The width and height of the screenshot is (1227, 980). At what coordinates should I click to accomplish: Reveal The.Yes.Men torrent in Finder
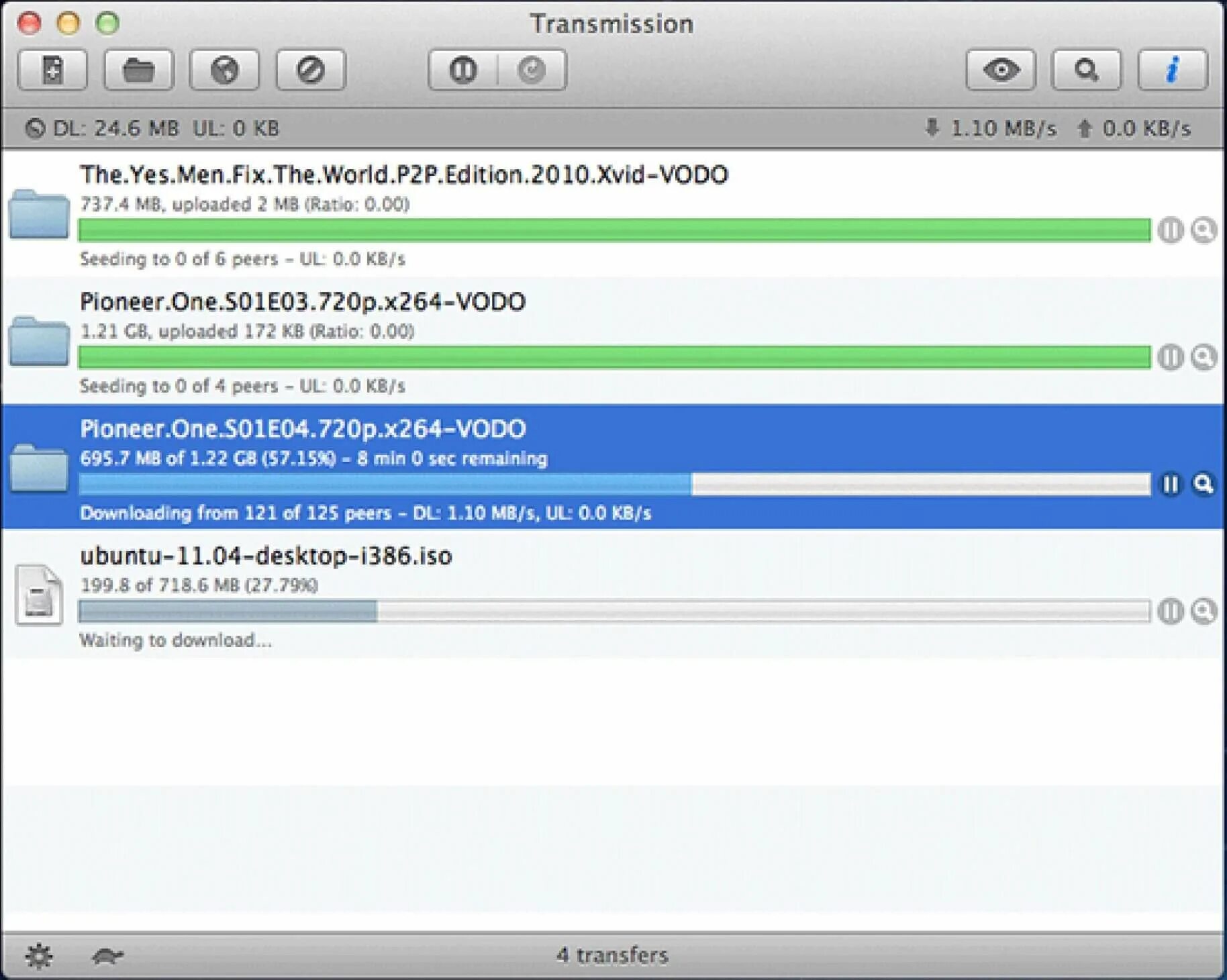click(1201, 229)
